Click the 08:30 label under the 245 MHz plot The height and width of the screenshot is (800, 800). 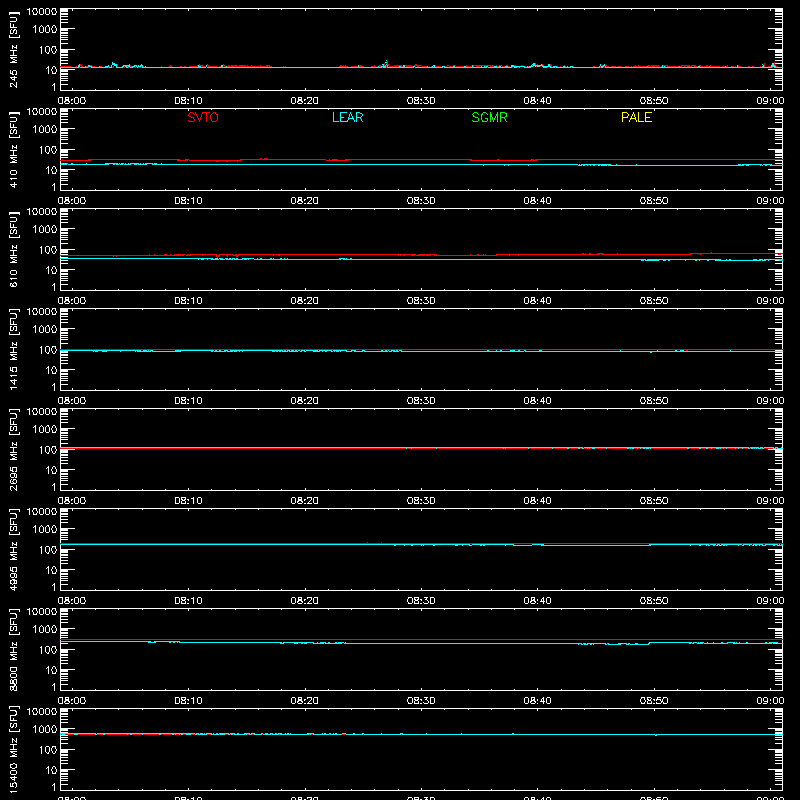click(421, 101)
